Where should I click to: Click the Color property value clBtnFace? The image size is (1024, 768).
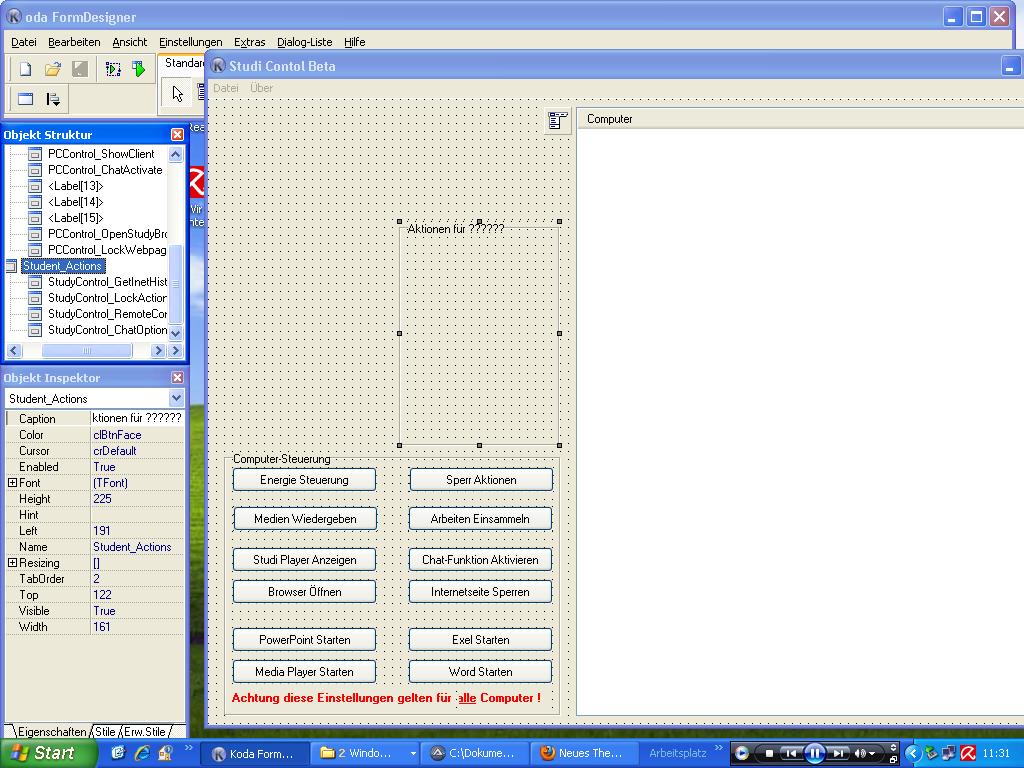(136, 435)
